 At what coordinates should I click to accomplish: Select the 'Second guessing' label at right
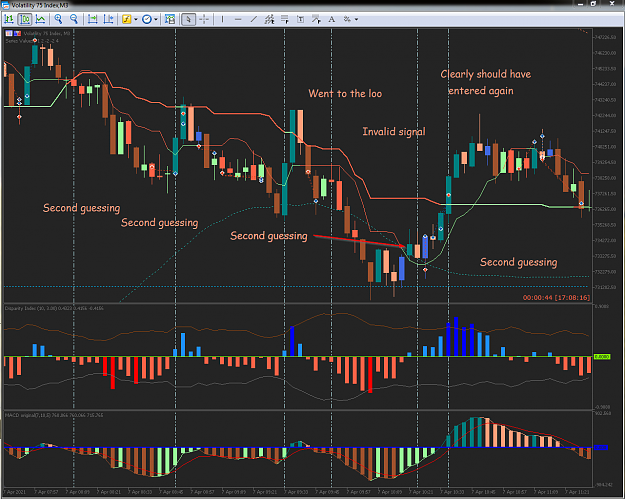tap(519, 262)
